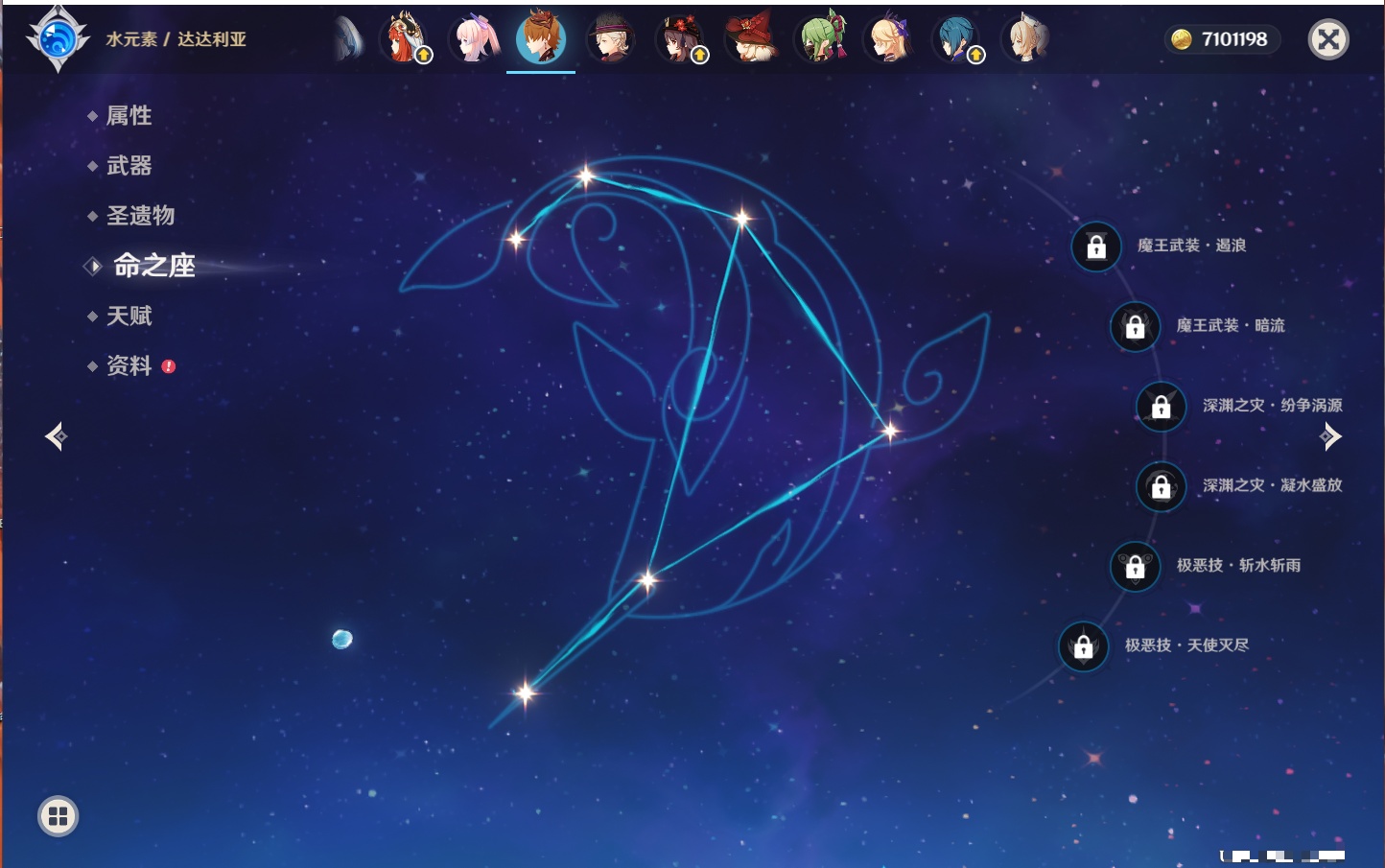Click the 深渊之灾·纷争涡源 label
Screen dimensions: 1385x868
point(1273,405)
